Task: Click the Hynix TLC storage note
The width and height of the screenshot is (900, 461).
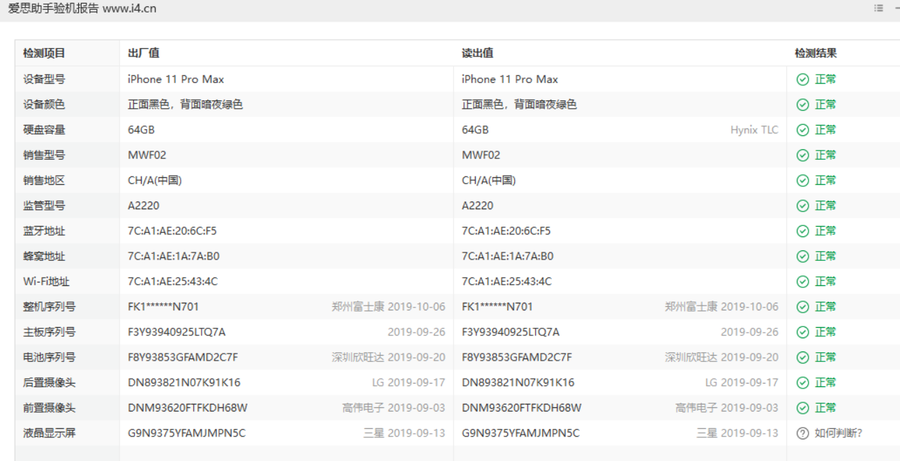Action: click(x=754, y=130)
